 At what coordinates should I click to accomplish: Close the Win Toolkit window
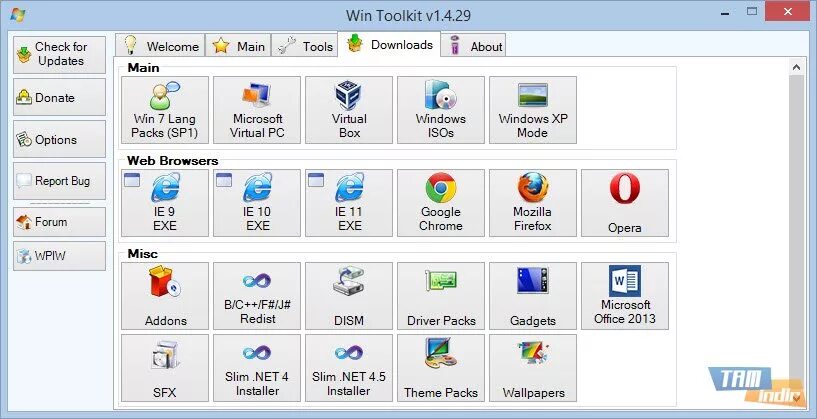click(x=788, y=11)
